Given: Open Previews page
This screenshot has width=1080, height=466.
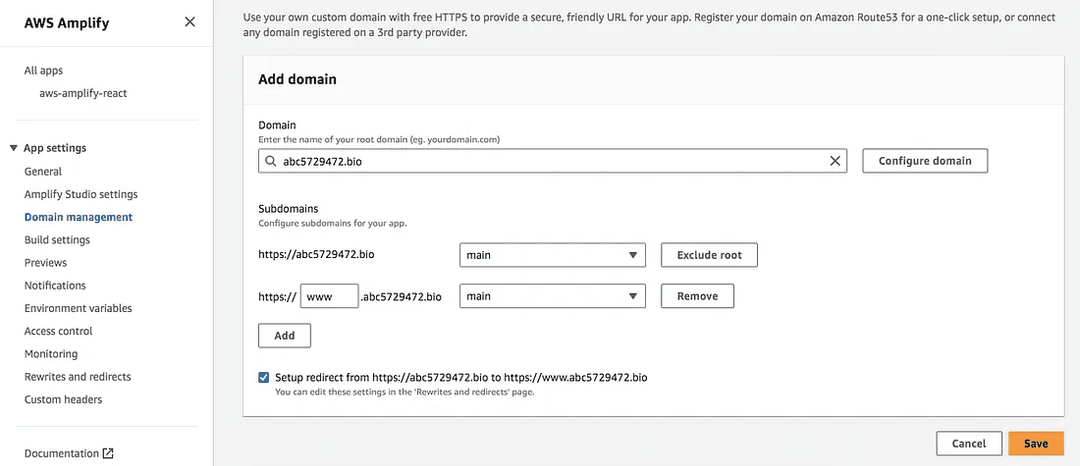Looking at the screenshot, I should coord(45,262).
